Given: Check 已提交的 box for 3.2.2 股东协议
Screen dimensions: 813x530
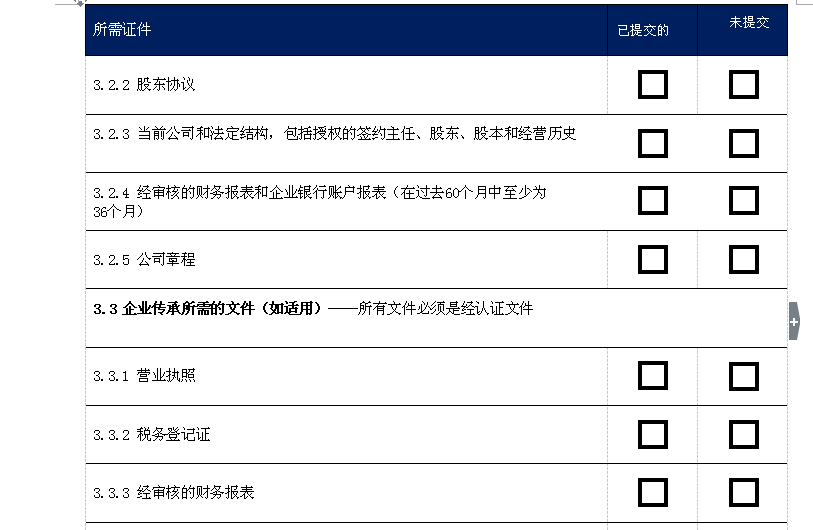Looking at the screenshot, I should point(652,84).
